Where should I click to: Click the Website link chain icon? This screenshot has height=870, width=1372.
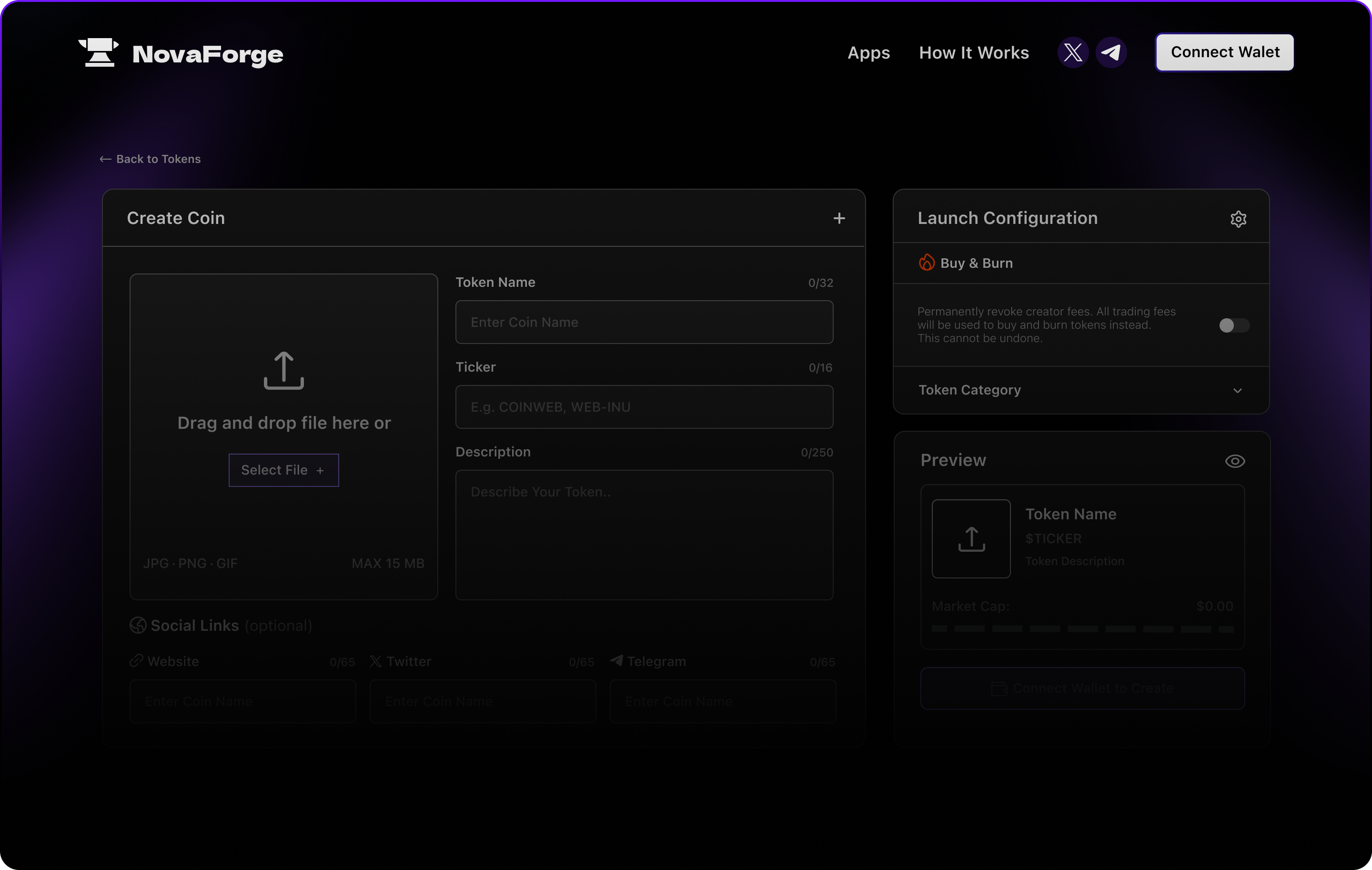pos(136,661)
